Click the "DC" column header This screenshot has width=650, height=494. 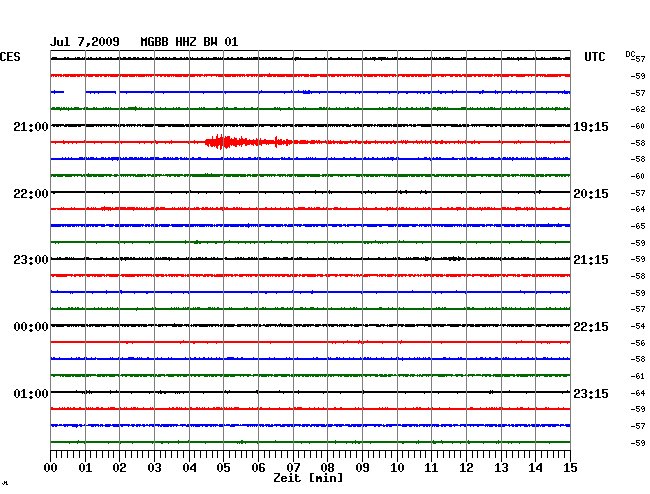(630, 54)
